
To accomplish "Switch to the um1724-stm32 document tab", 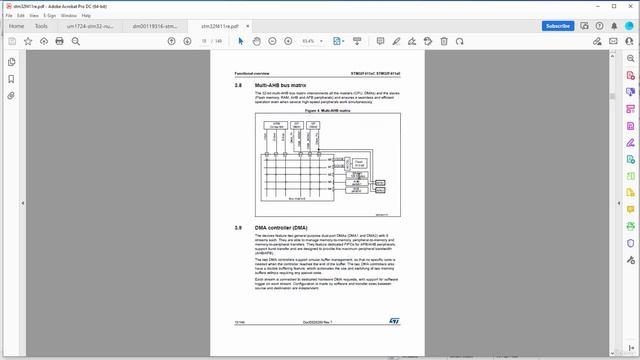I will (90, 26).
